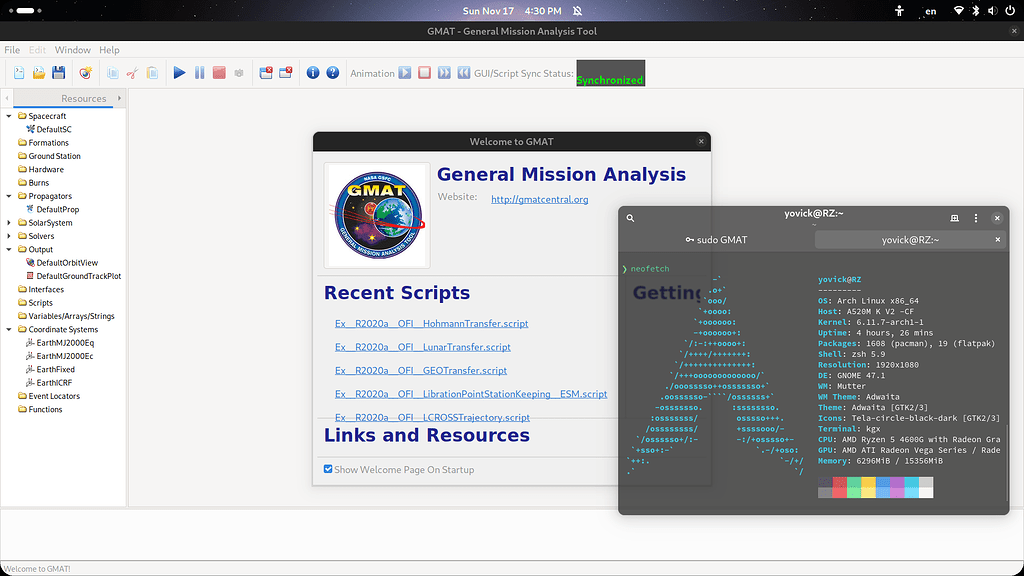
Task: Expand the SolarSystem tree node
Action: point(9,222)
